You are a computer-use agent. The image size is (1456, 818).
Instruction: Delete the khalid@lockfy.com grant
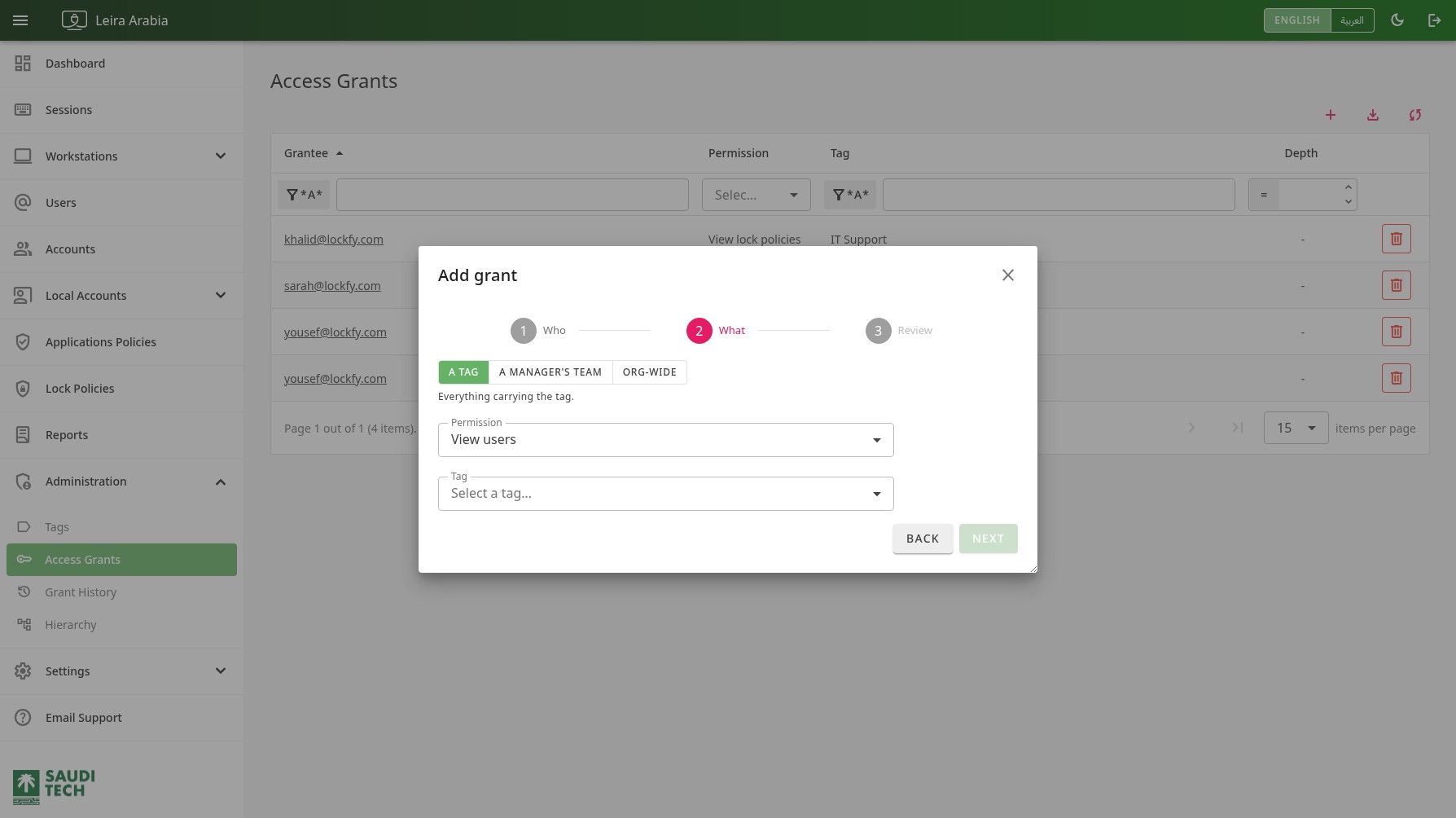[1397, 239]
